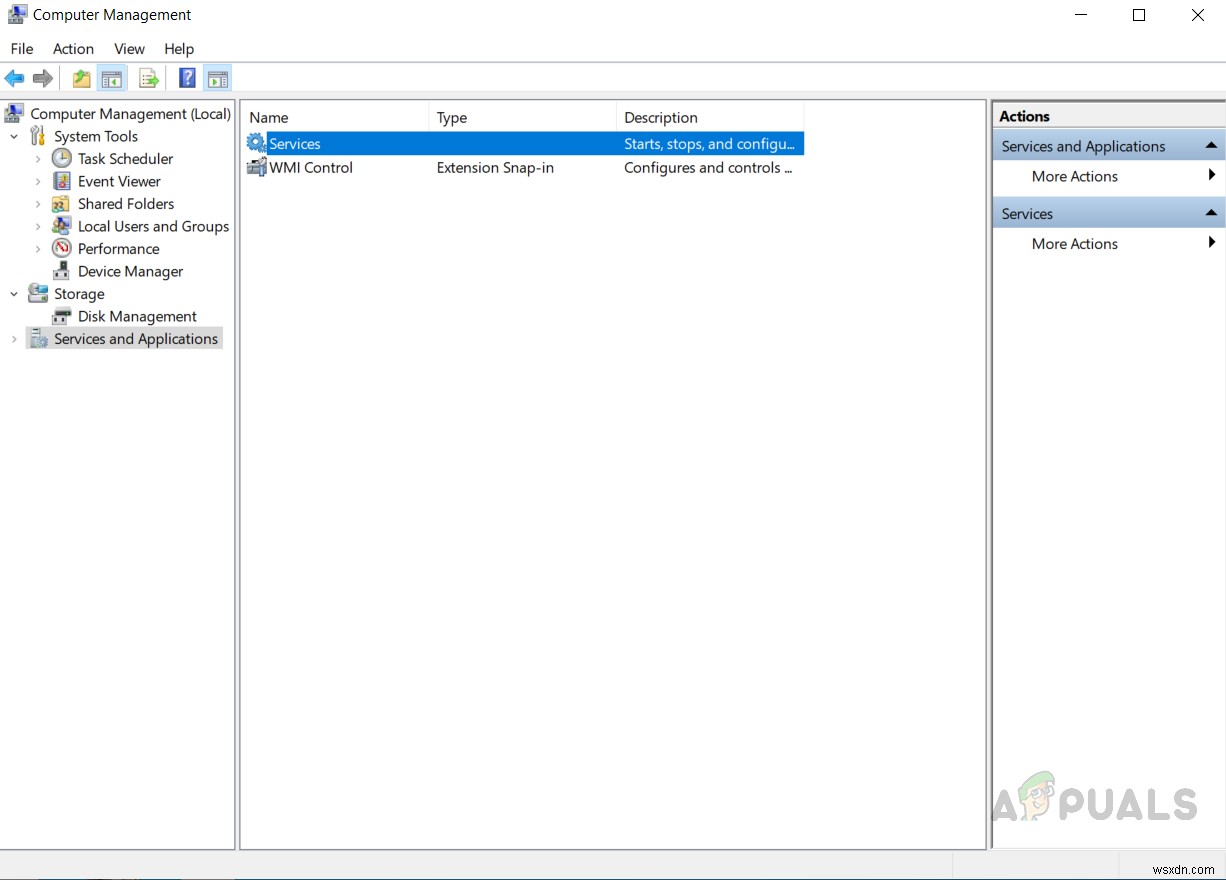Select Performance in the tree

[x=119, y=248]
